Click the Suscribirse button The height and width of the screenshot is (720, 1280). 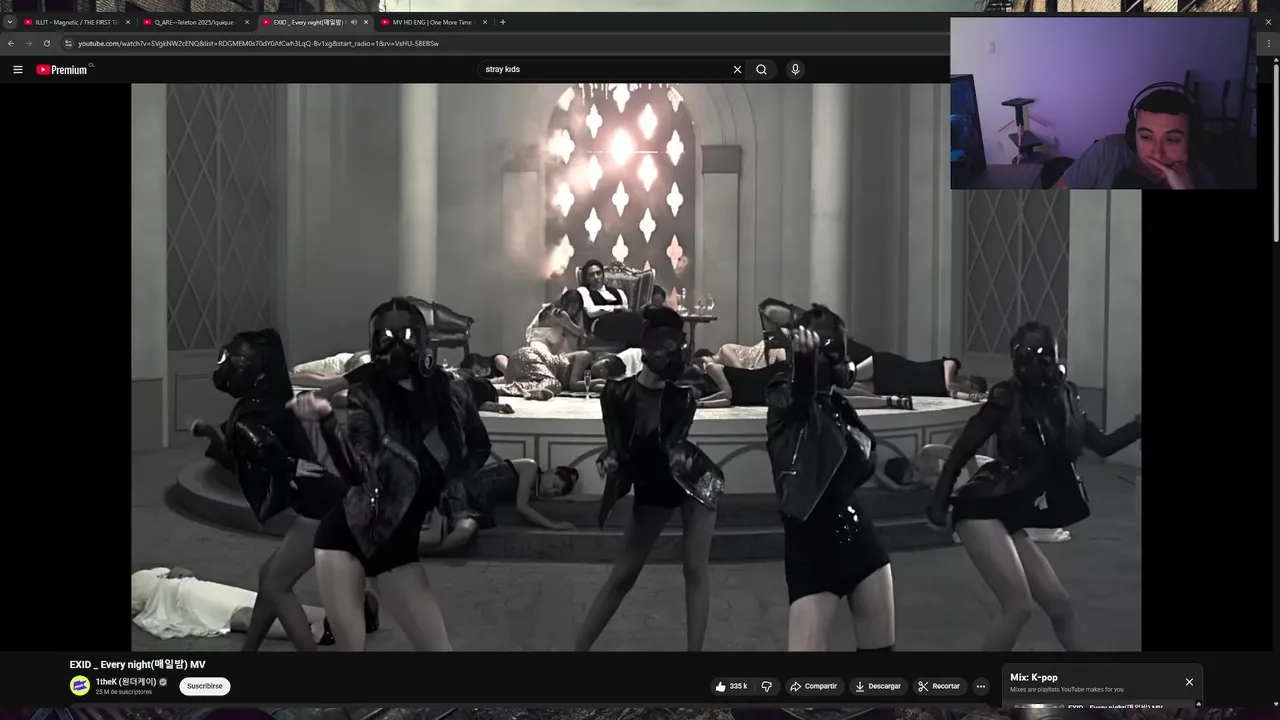pos(205,686)
